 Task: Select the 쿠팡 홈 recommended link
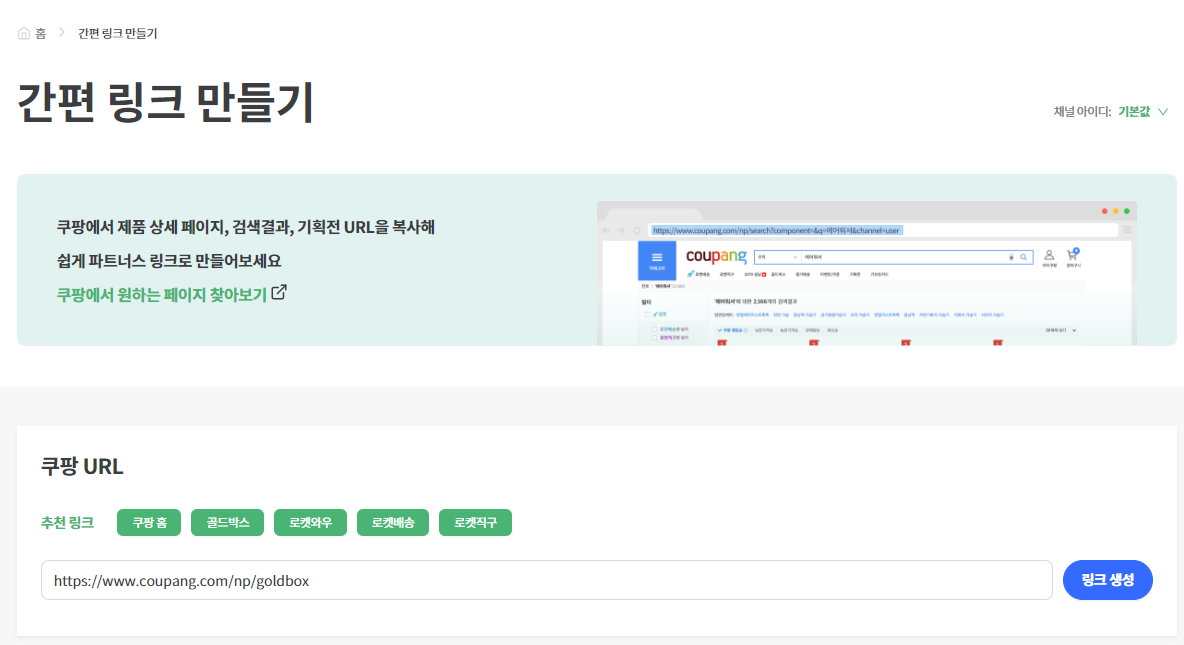coord(149,523)
